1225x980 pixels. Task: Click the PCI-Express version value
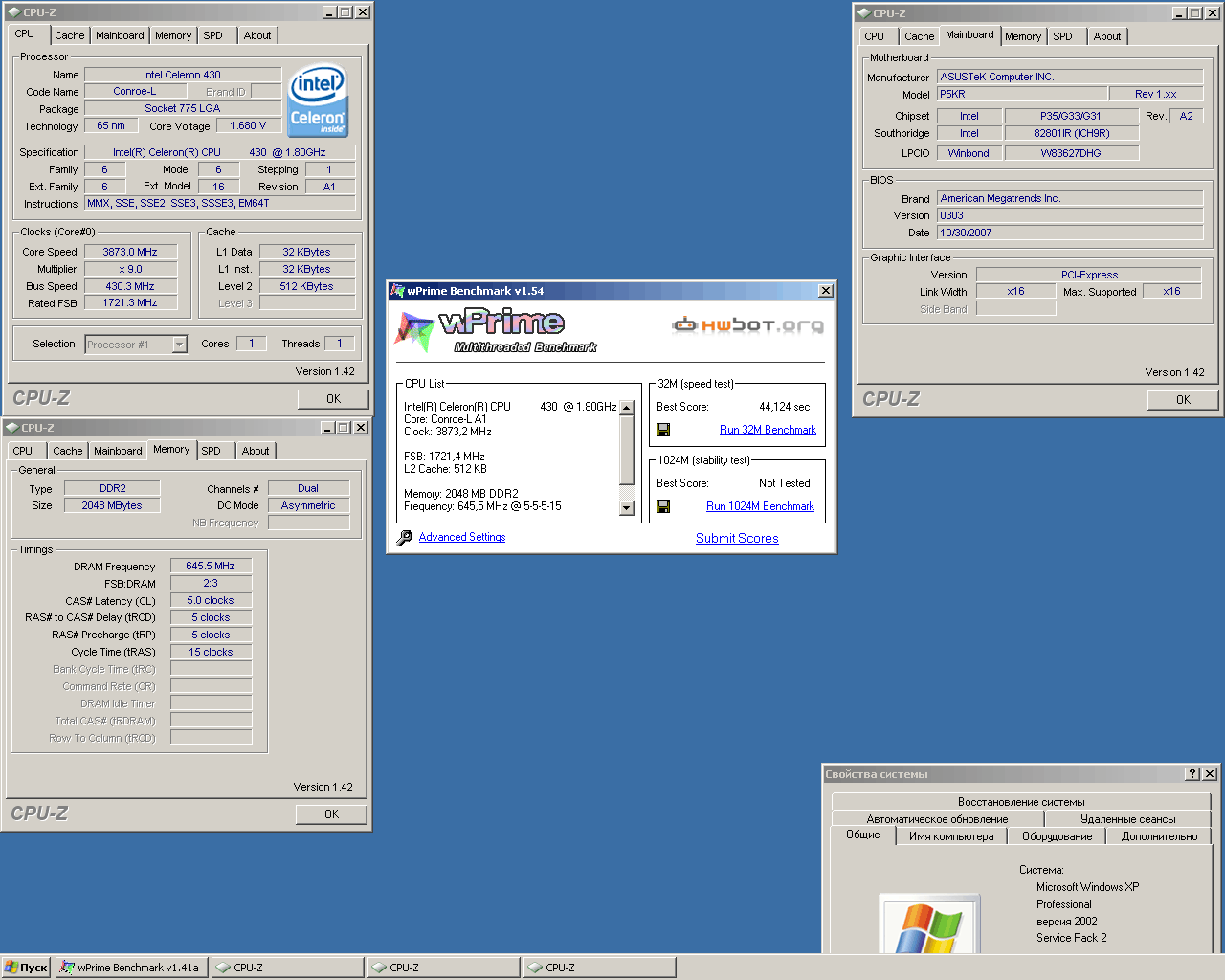pyautogui.click(x=1088, y=275)
